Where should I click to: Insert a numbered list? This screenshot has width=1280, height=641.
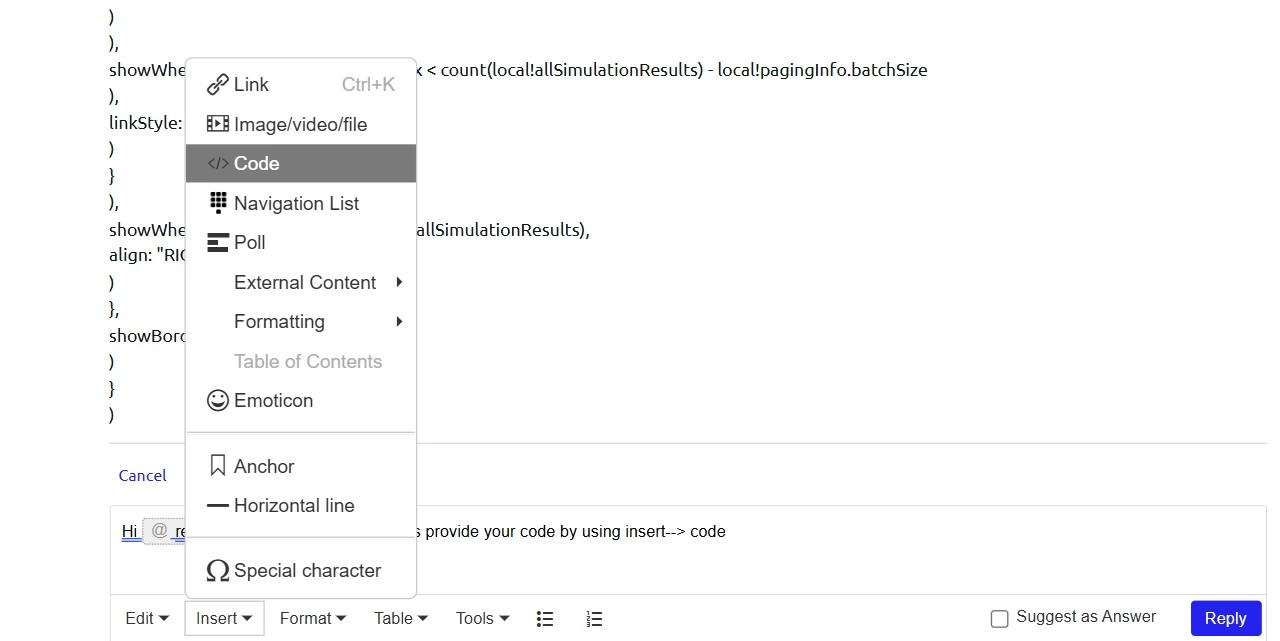coord(594,619)
